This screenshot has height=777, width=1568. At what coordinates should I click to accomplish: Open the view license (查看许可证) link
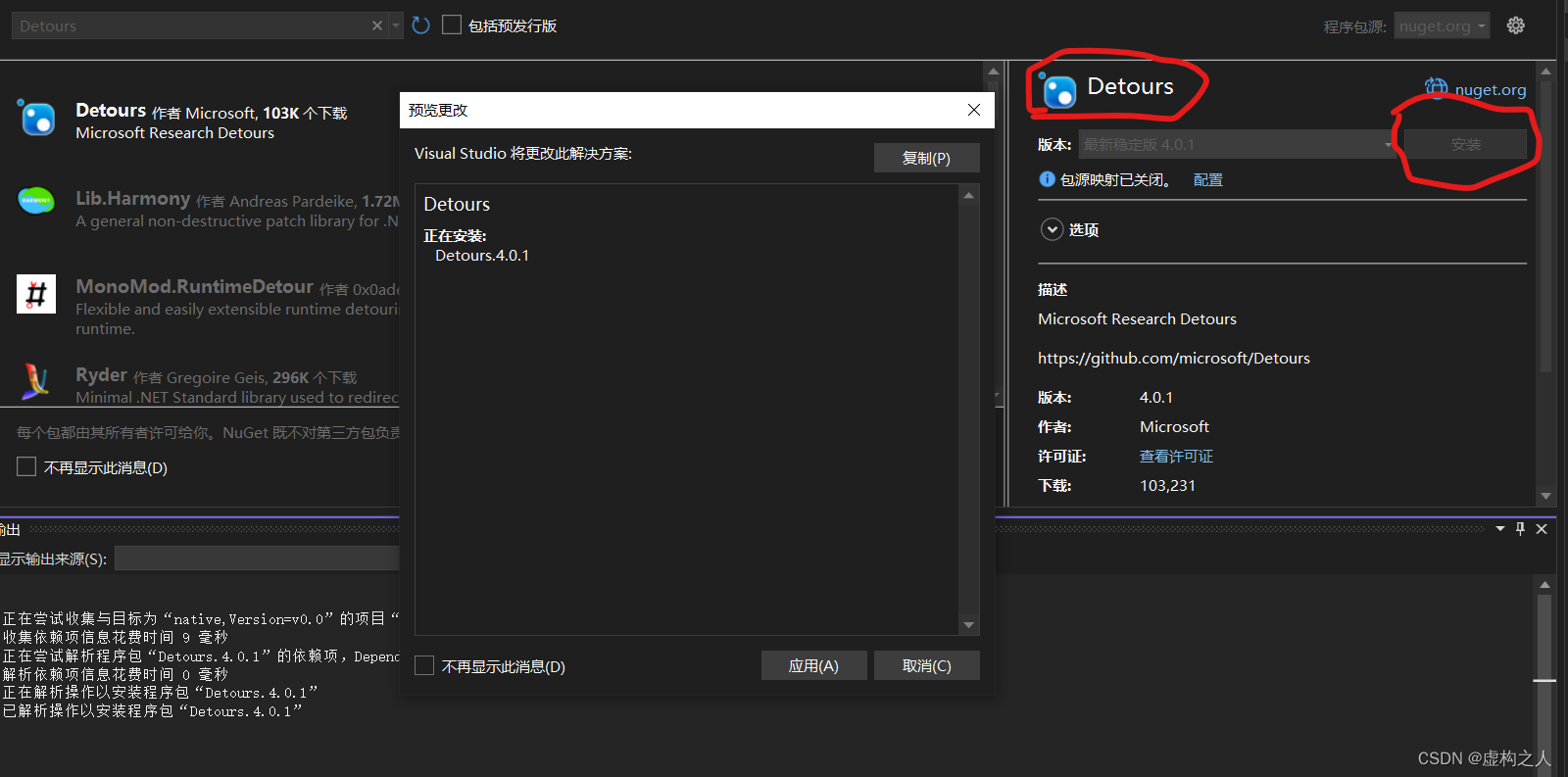(x=1176, y=457)
